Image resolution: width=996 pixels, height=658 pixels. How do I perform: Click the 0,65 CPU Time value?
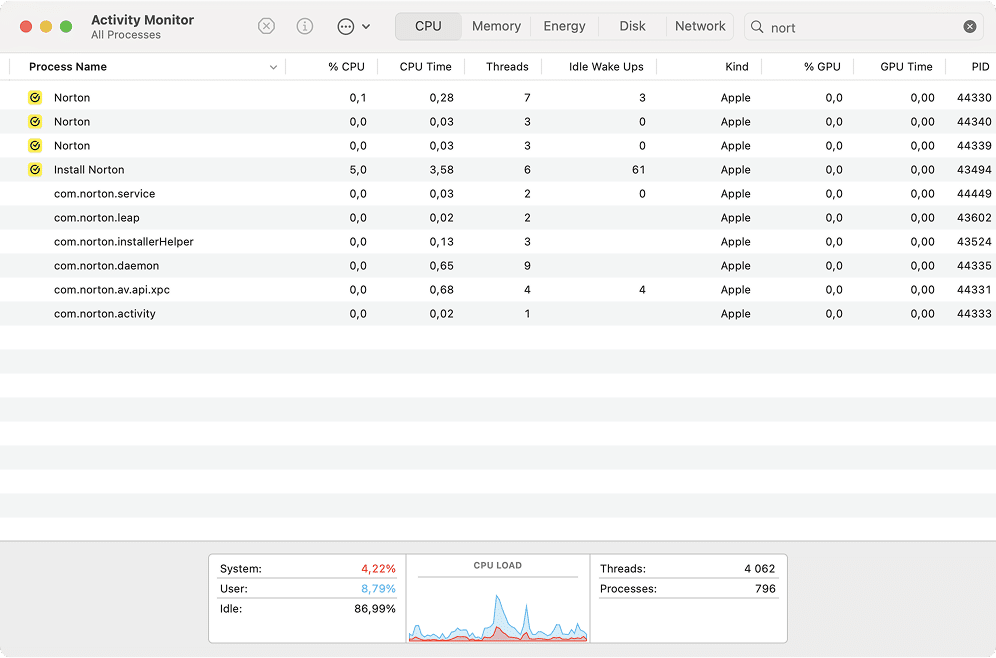[441, 266]
